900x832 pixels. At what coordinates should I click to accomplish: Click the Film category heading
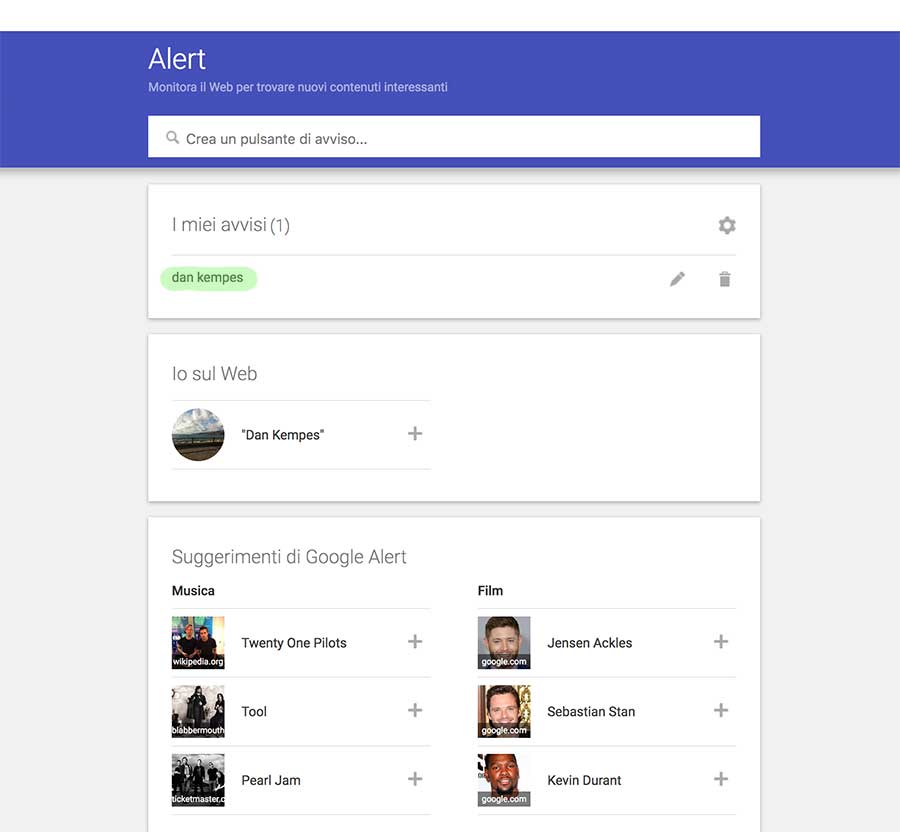(490, 591)
